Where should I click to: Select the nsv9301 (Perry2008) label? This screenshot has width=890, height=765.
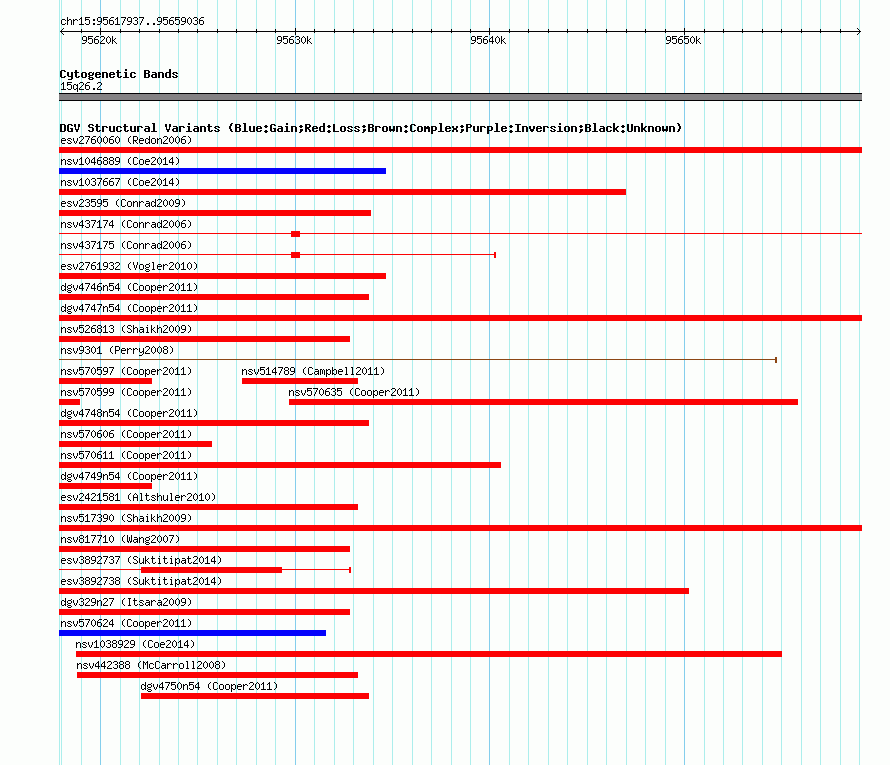coord(117,350)
